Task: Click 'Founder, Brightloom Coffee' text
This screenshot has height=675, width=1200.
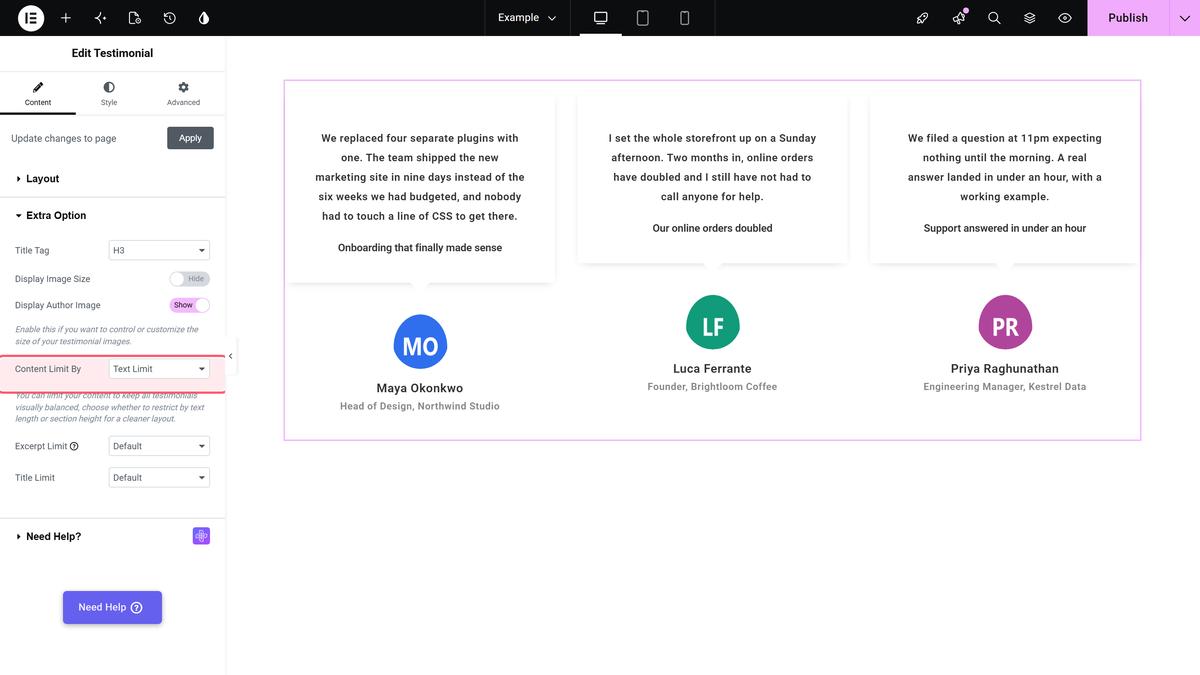Action: [x=713, y=386]
